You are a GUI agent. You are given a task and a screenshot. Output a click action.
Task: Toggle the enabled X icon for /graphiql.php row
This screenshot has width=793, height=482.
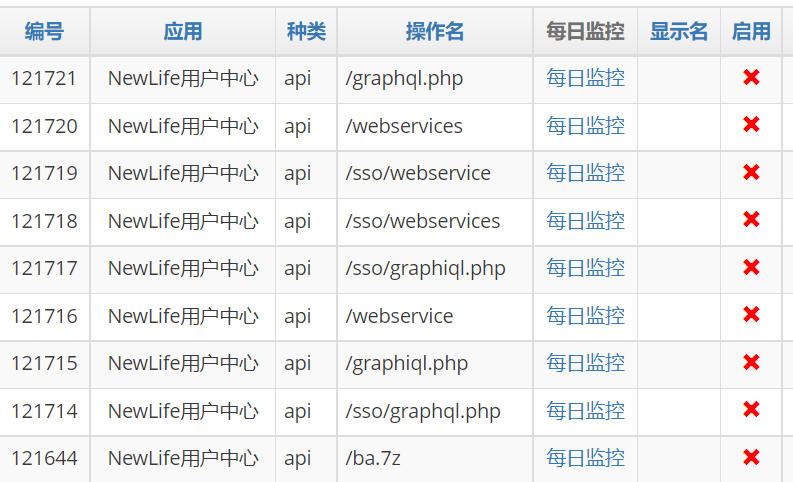click(751, 362)
